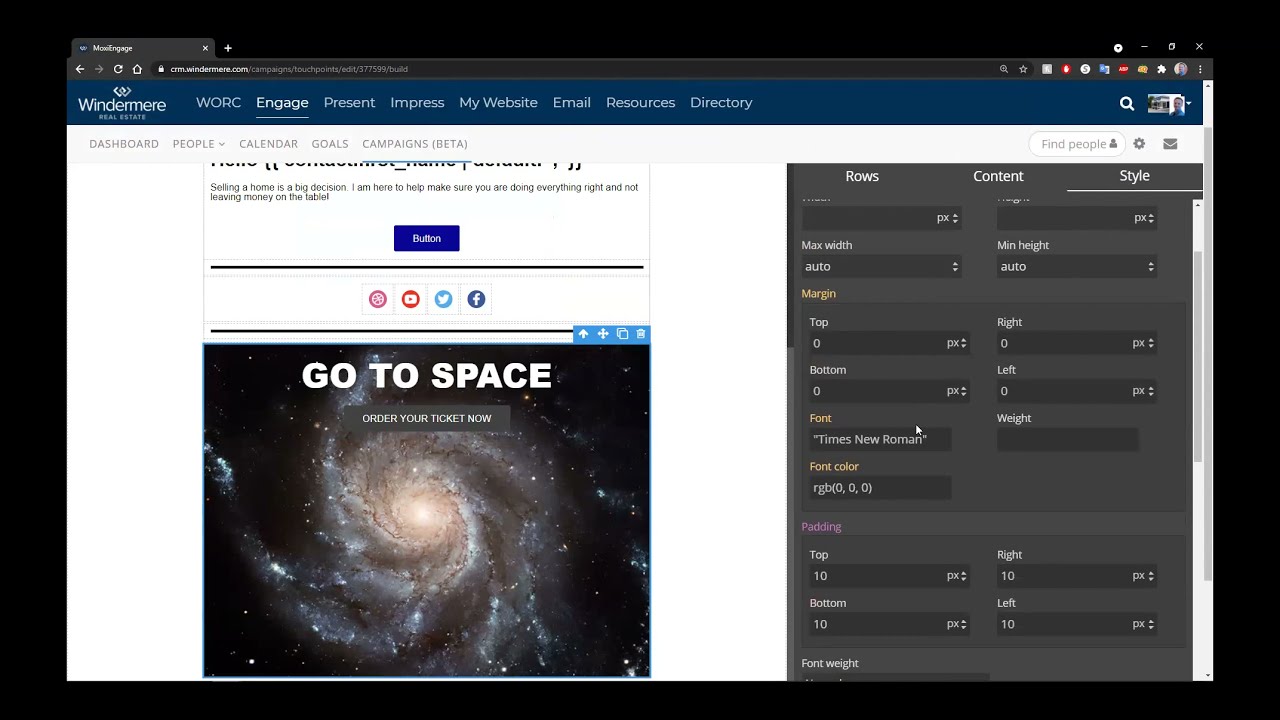Go back with the browser back arrow
This screenshot has width=1280, height=720.
click(80, 69)
